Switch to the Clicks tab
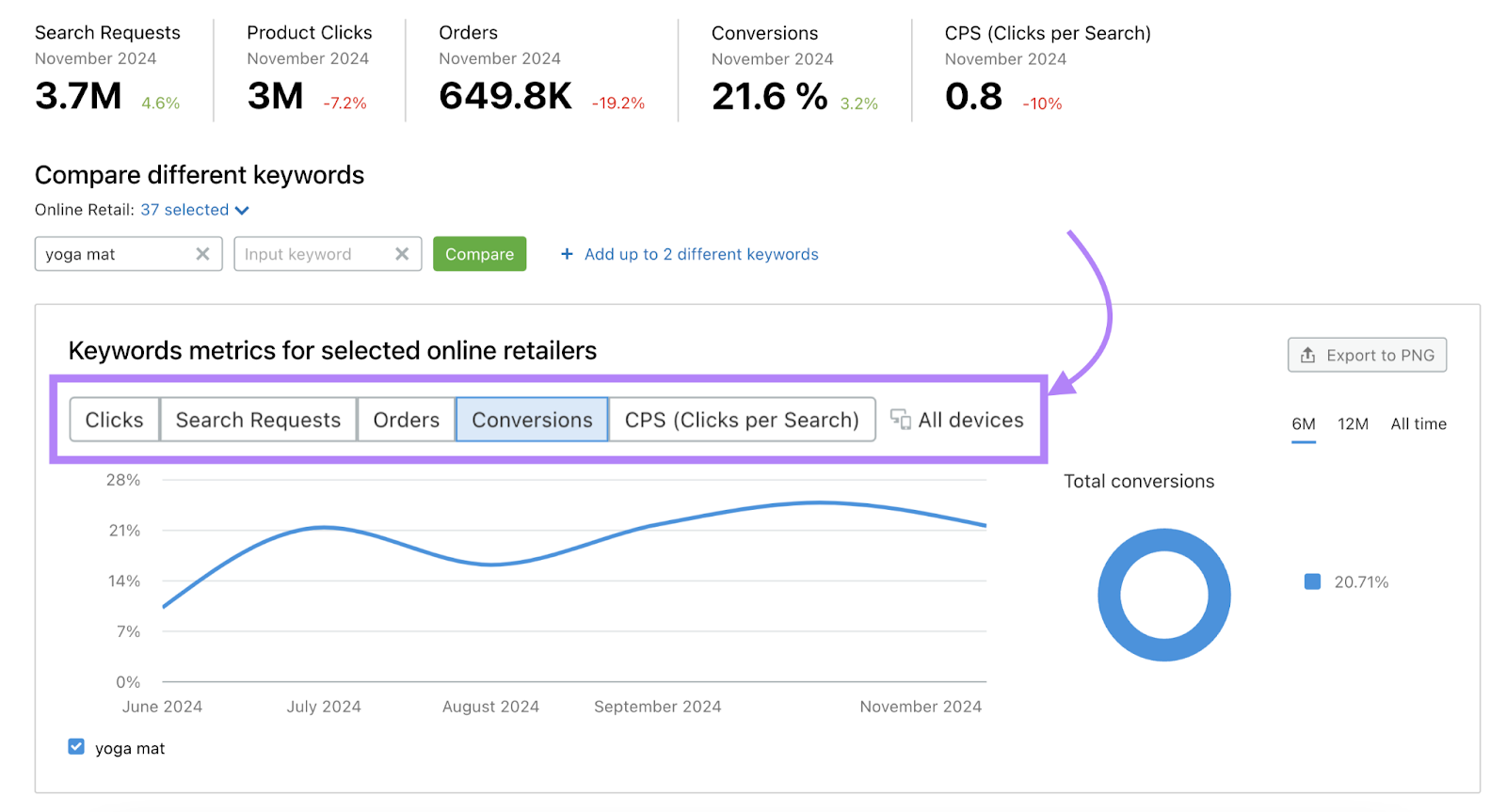 point(114,420)
